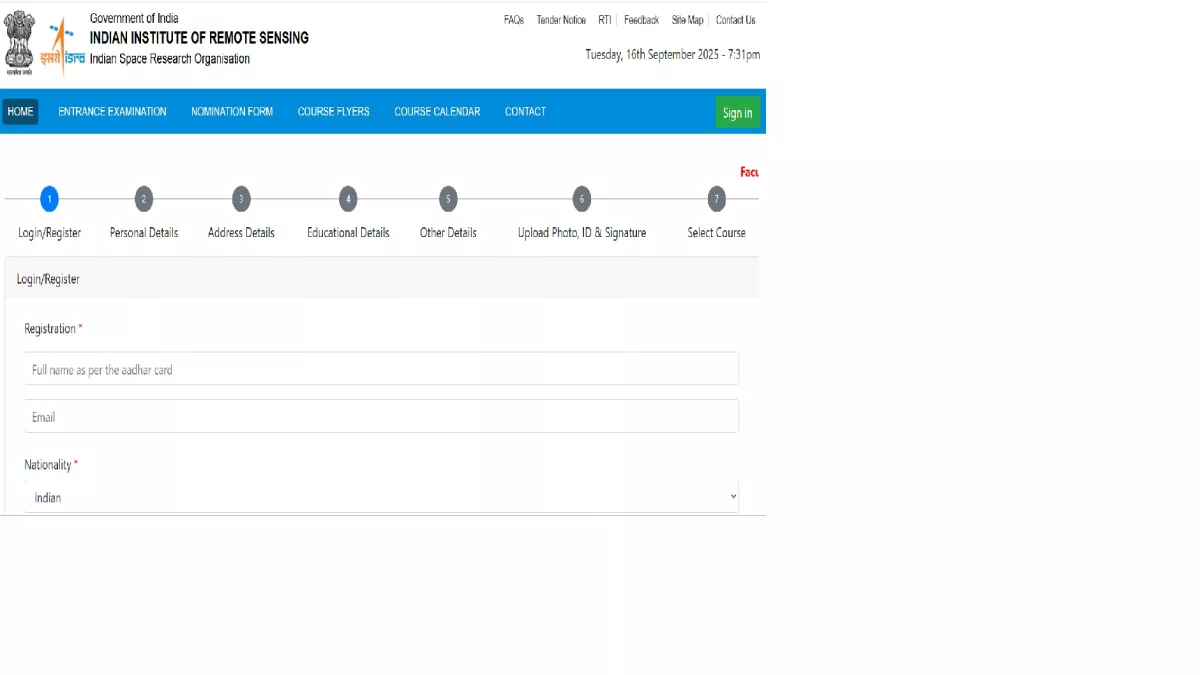The image size is (1200, 675).
Task: Click the Nationality field label
Action: [x=48, y=465]
